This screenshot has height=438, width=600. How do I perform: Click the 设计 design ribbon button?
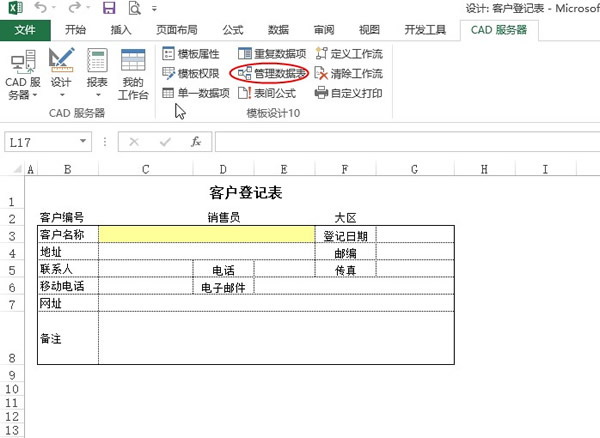(61, 76)
